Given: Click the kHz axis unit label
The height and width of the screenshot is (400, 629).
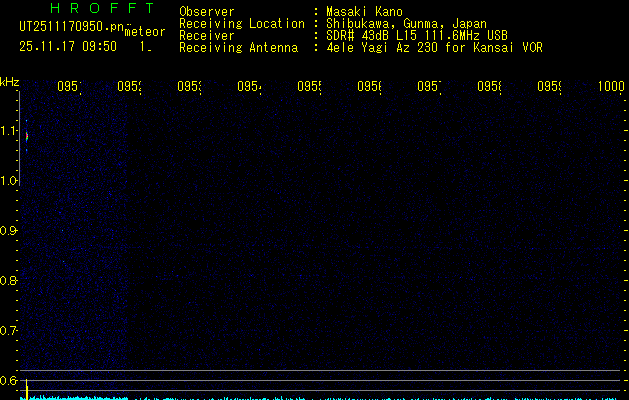Looking at the screenshot, I should point(9,82).
